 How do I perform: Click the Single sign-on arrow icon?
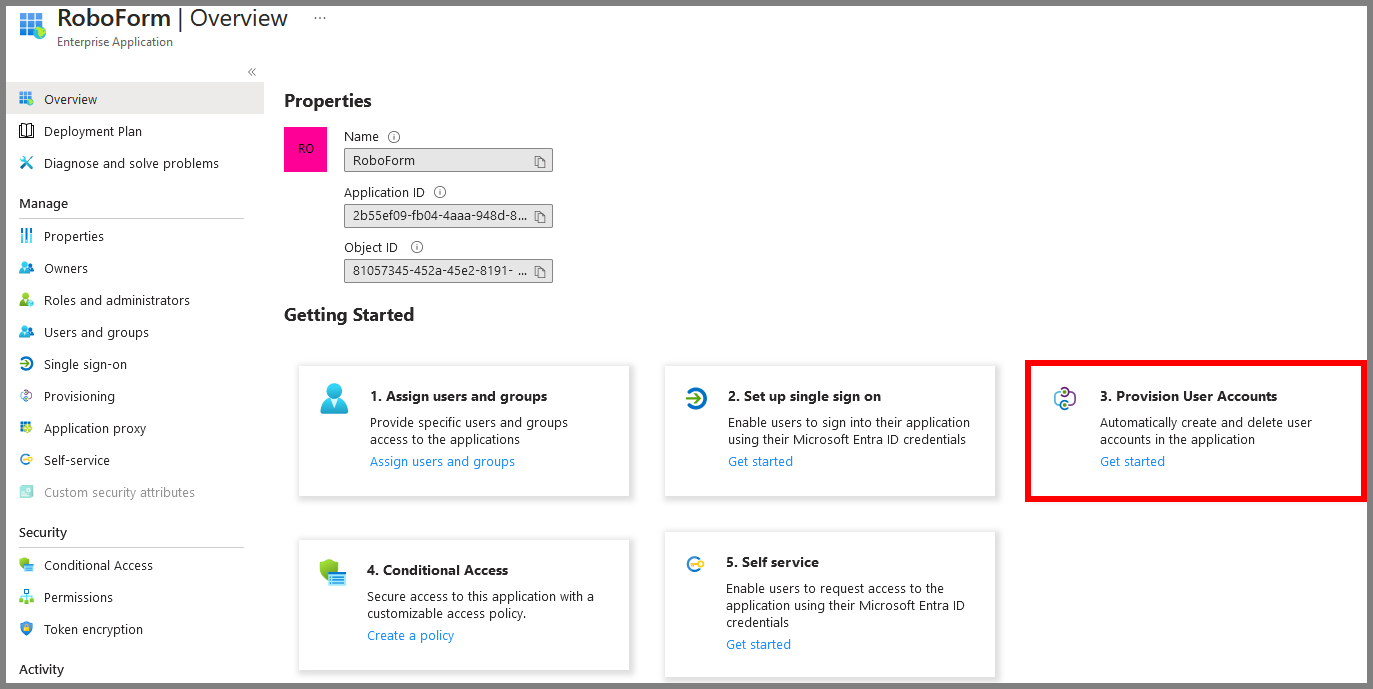pos(26,364)
